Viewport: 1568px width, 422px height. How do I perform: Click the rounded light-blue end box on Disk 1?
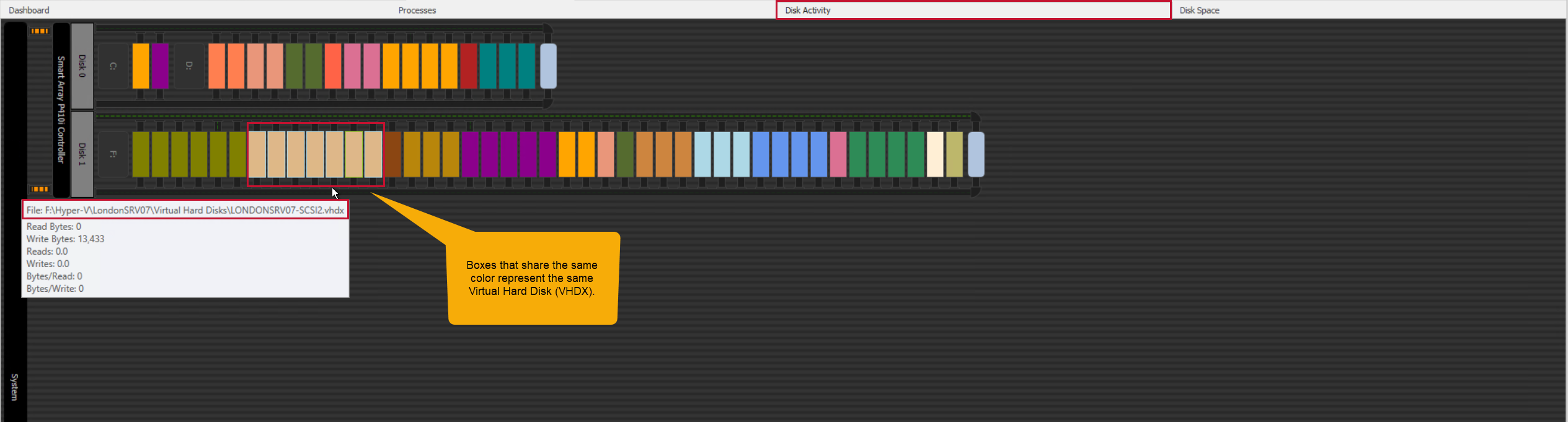click(x=976, y=154)
